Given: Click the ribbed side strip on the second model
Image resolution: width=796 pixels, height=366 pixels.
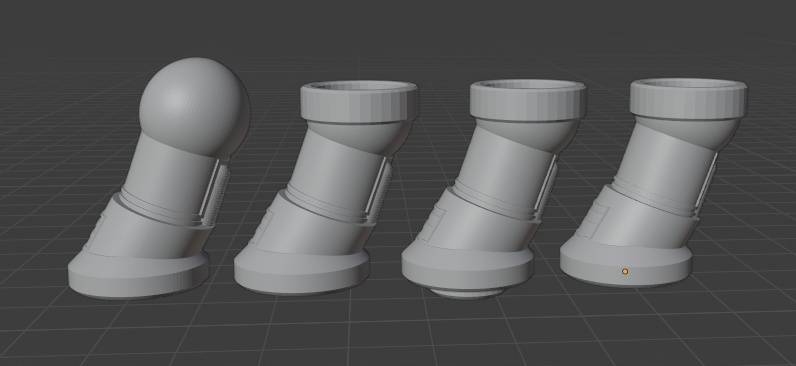Looking at the screenshot, I should 380,189.
